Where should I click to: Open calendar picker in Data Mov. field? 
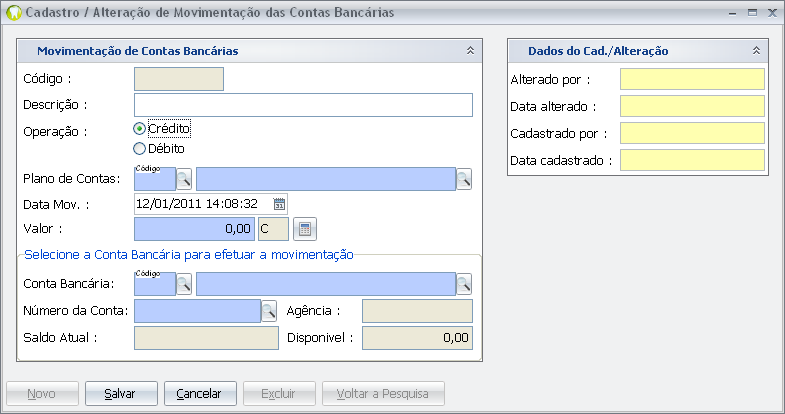click(x=279, y=204)
